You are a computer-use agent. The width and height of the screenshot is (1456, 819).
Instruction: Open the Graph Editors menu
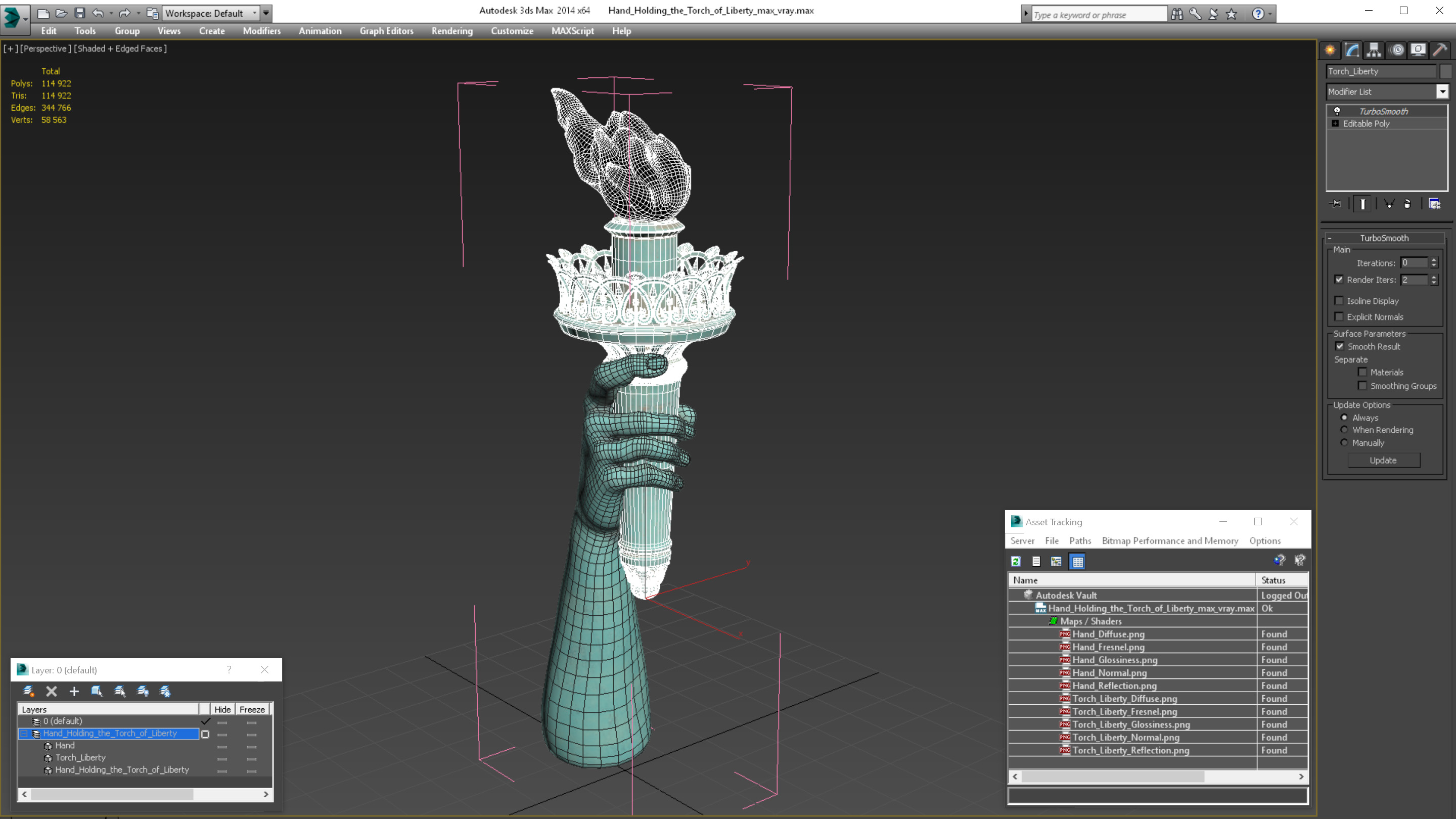(x=387, y=31)
